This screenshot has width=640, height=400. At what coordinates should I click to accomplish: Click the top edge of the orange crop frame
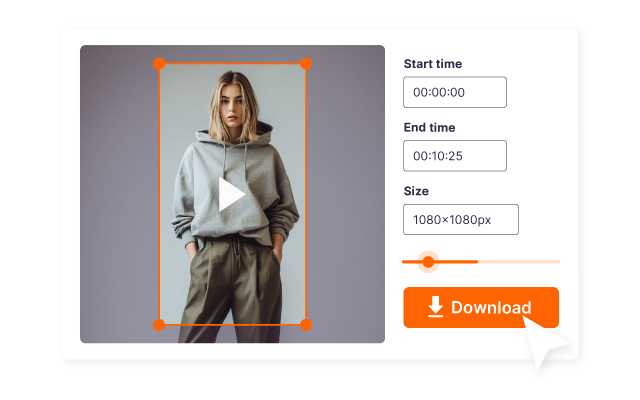point(232,63)
